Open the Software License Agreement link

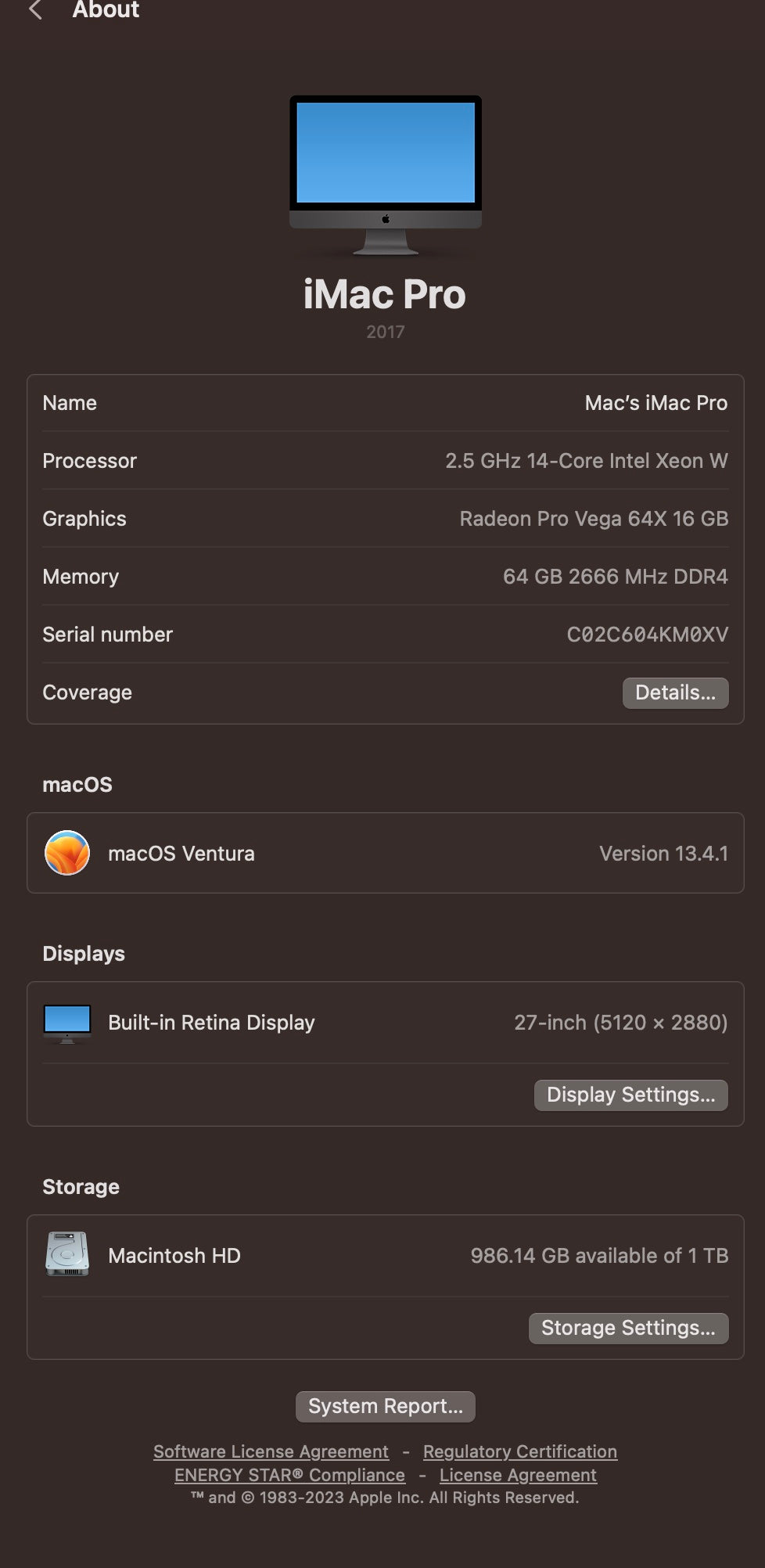tap(271, 1451)
